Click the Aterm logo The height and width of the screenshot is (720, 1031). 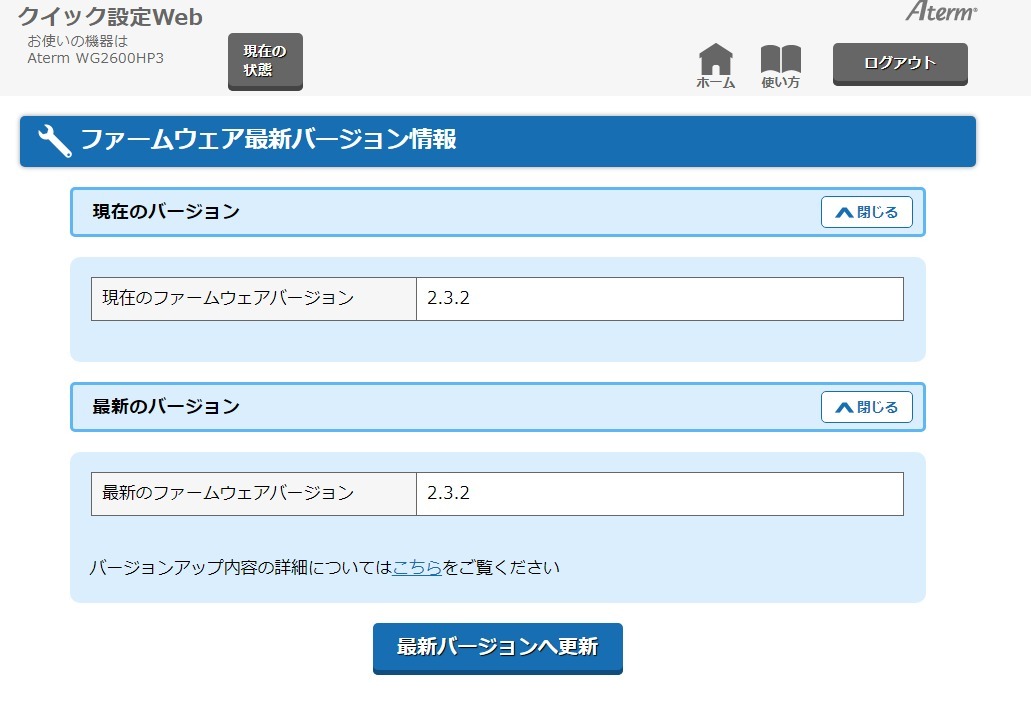[x=942, y=11]
